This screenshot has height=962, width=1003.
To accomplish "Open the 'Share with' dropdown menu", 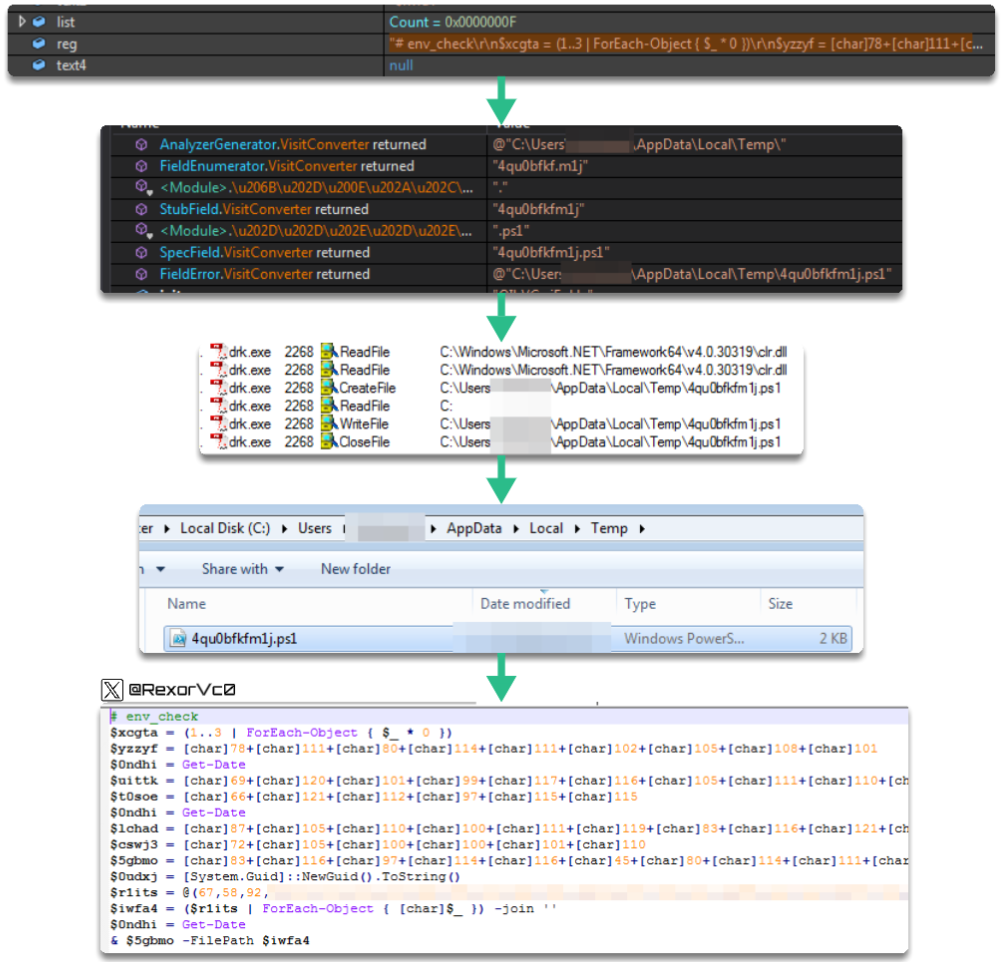I will tap(243, 569).
